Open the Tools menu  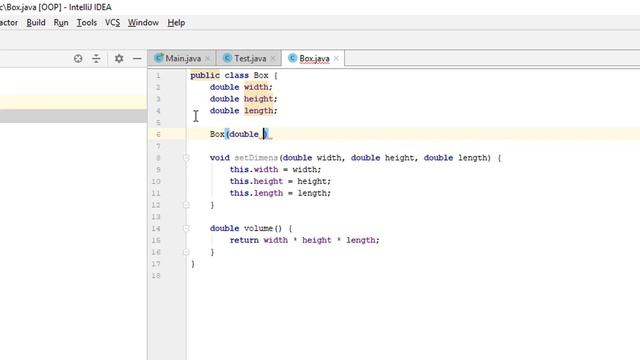[x=87, y=22]
